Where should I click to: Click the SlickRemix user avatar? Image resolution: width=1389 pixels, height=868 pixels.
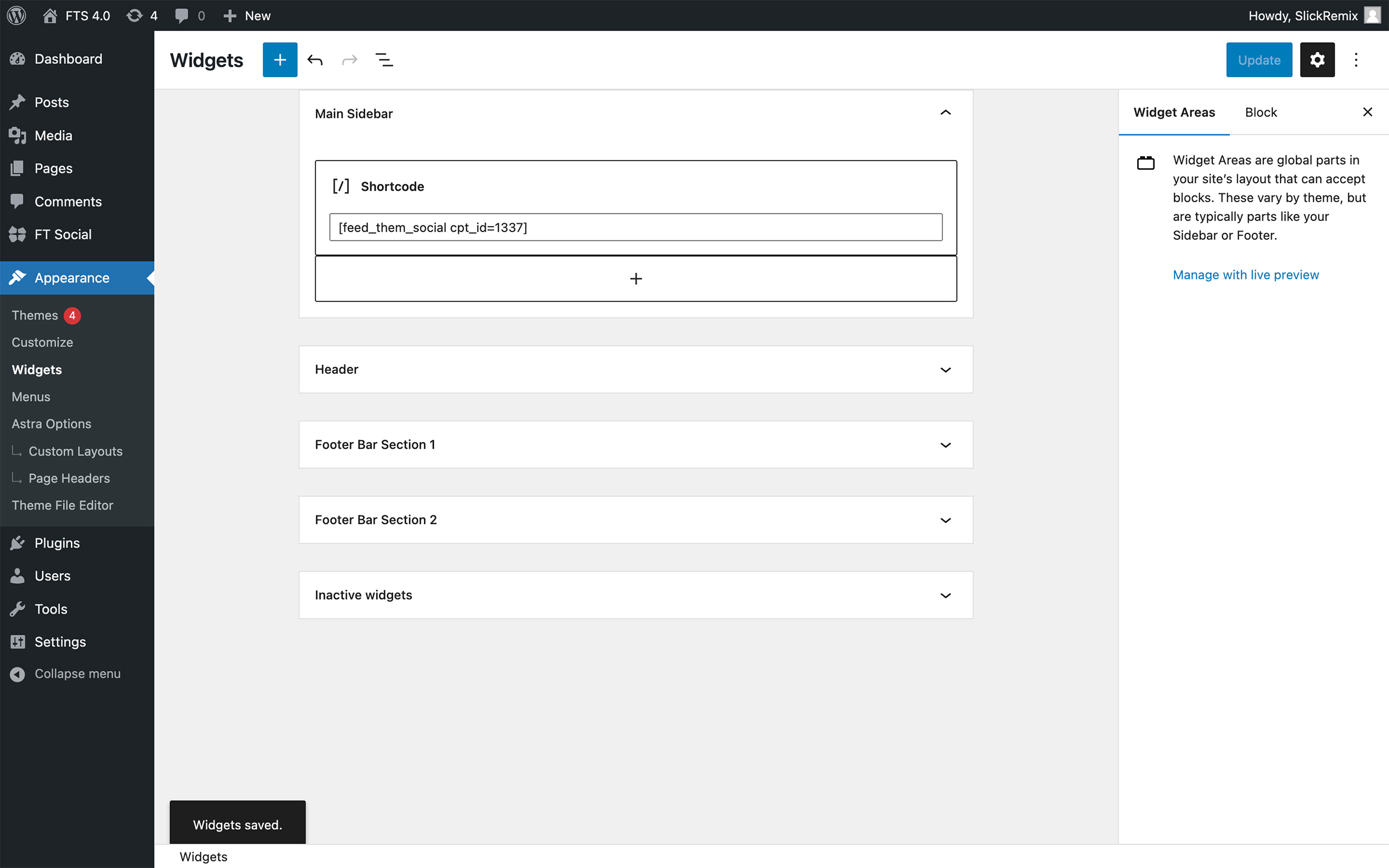pos(1372,16)
